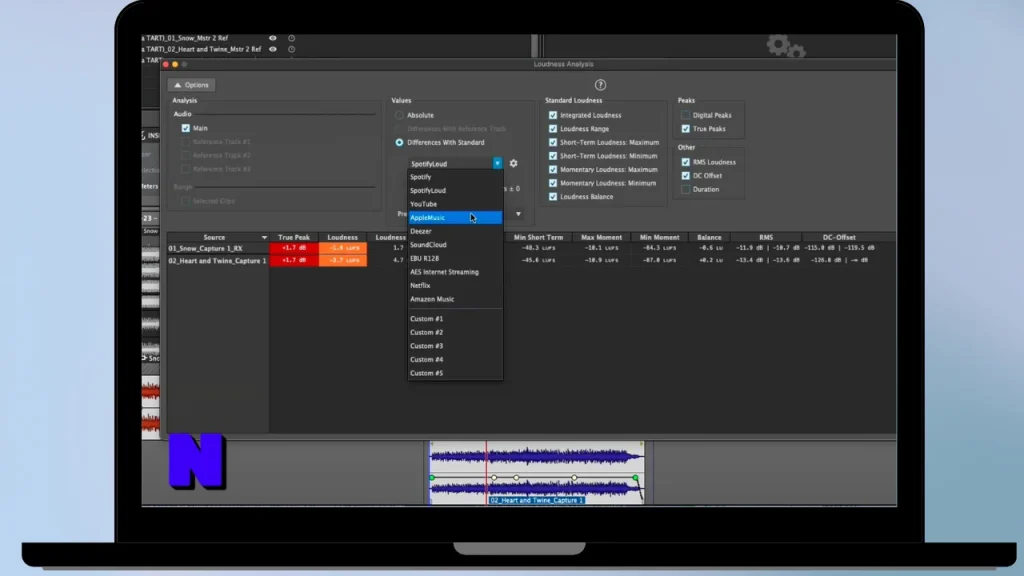Click True Peak column header
The width and height of the screenshot is (1024, 576).
point(294,238)
